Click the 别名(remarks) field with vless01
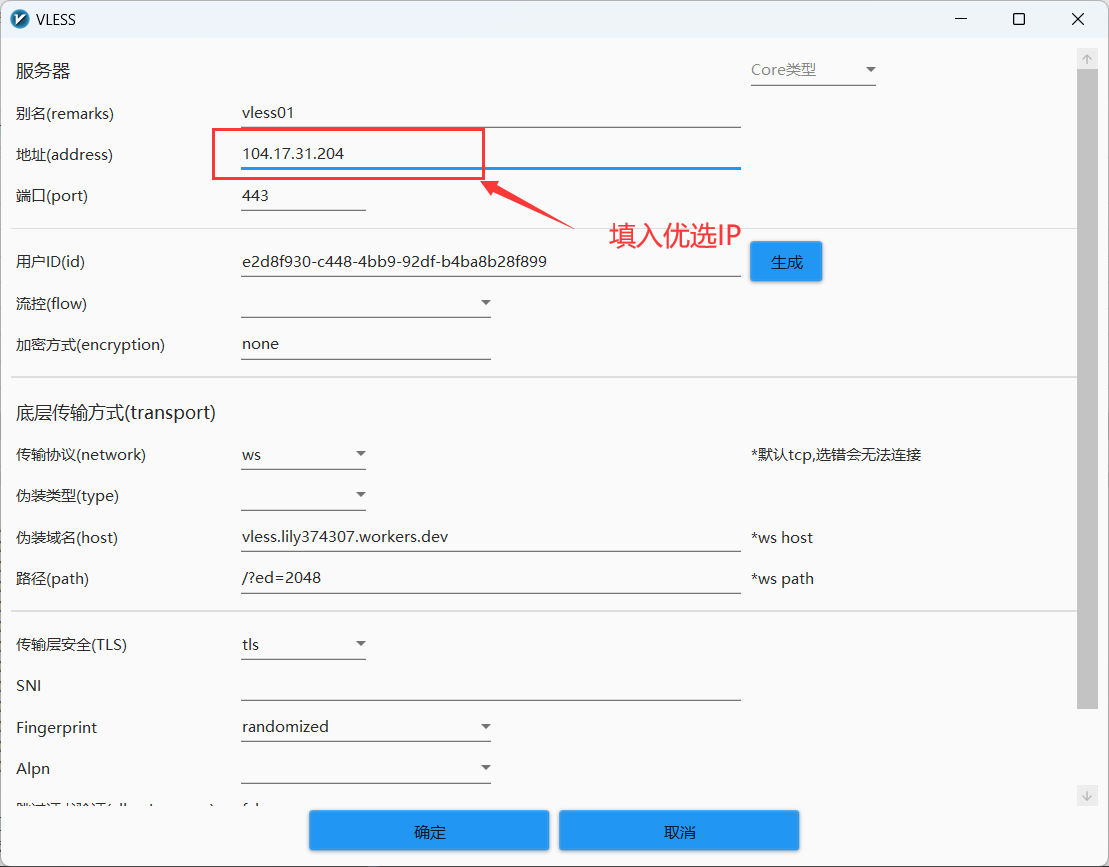The height and width of the screenshot is (867, 1109). coord(490,113)
